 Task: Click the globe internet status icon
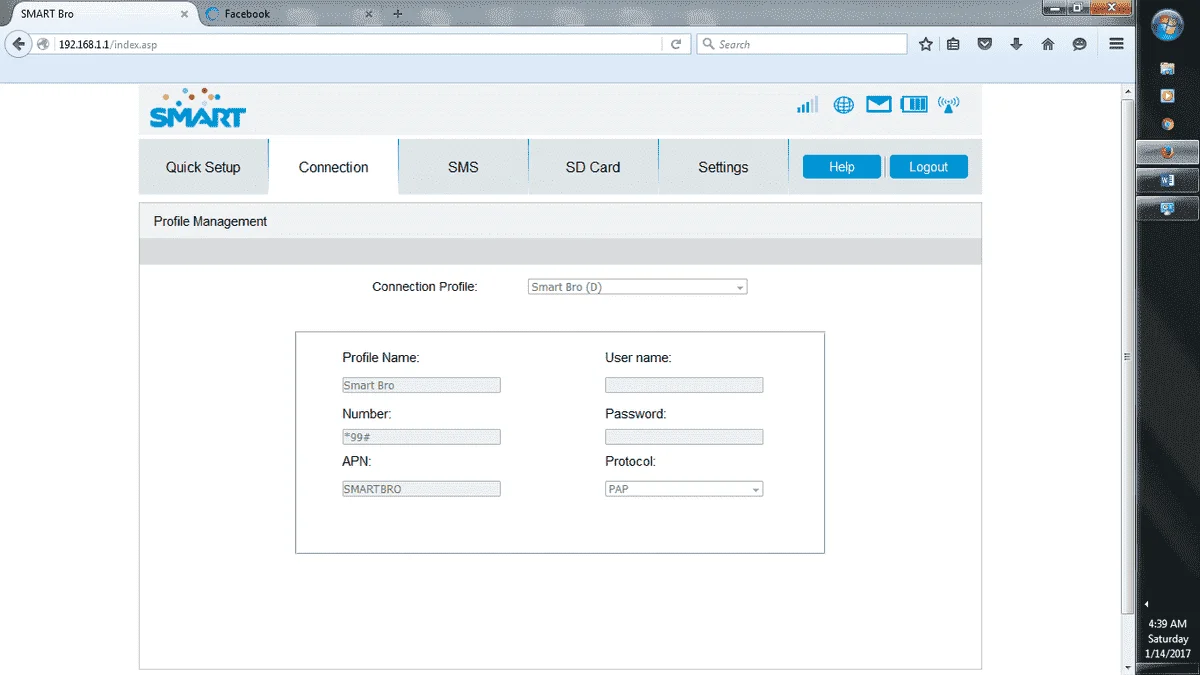pyautogui.click(x=844, y=105)
